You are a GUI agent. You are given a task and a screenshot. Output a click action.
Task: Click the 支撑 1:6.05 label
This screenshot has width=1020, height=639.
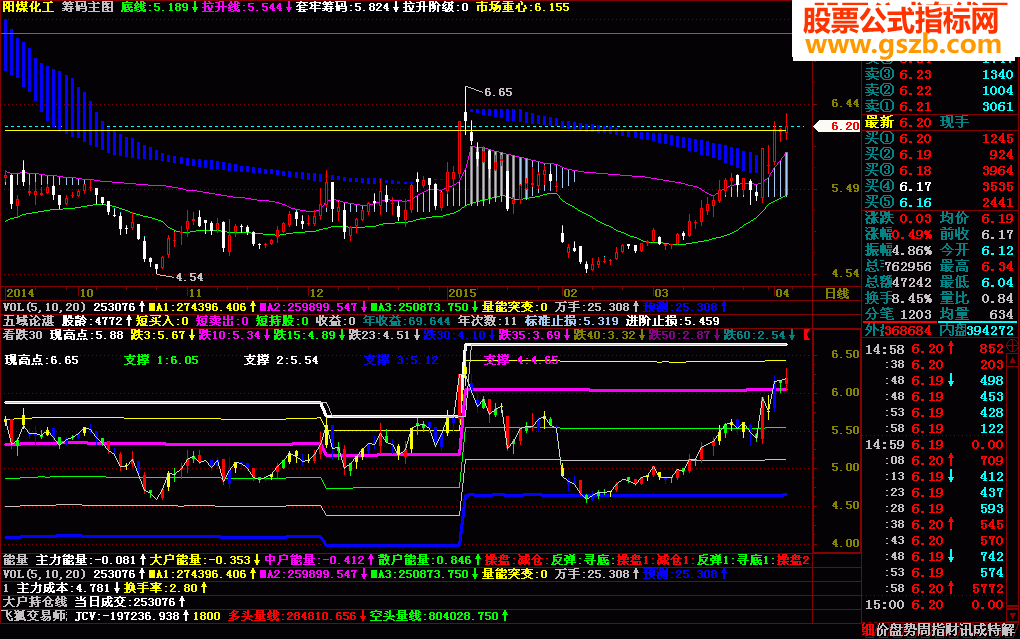[x=161, y=360]
